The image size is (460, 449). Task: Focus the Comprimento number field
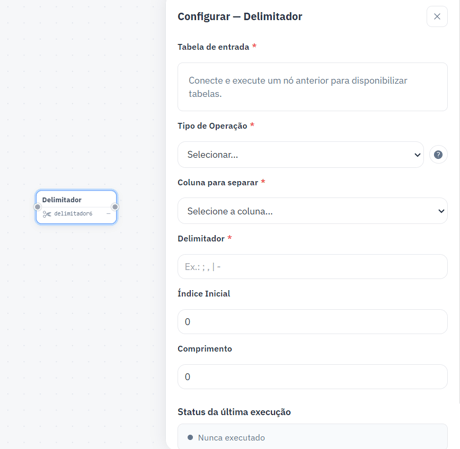312,377
